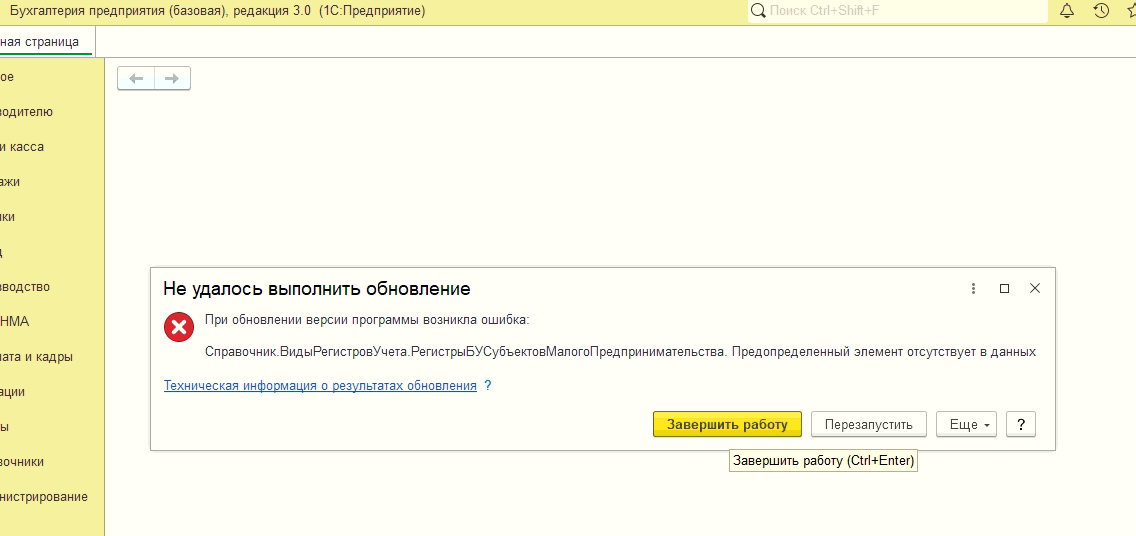Click the Перезапустить button
Image resolution: width=1136 pixels, height=536 pixels.
868,424
